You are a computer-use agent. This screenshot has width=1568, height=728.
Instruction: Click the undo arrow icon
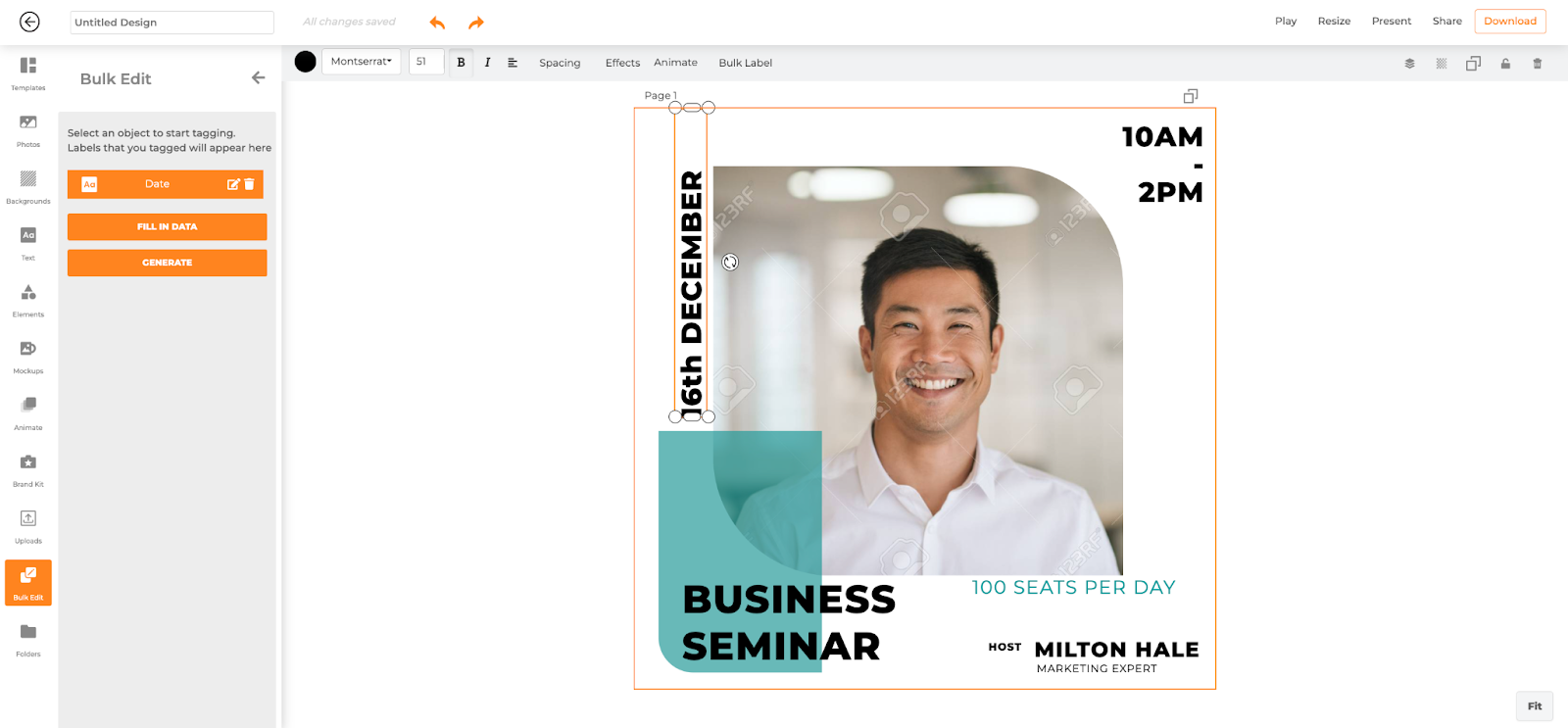pyautogui.click(x=437, y=23)
